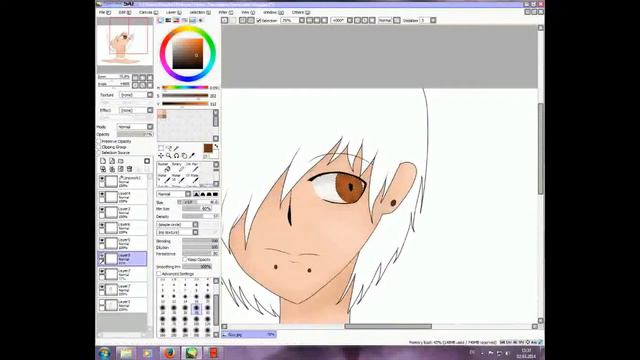Click the foreground color swatch
Viewport: 640px width, 360px height.
click(208, 148)
